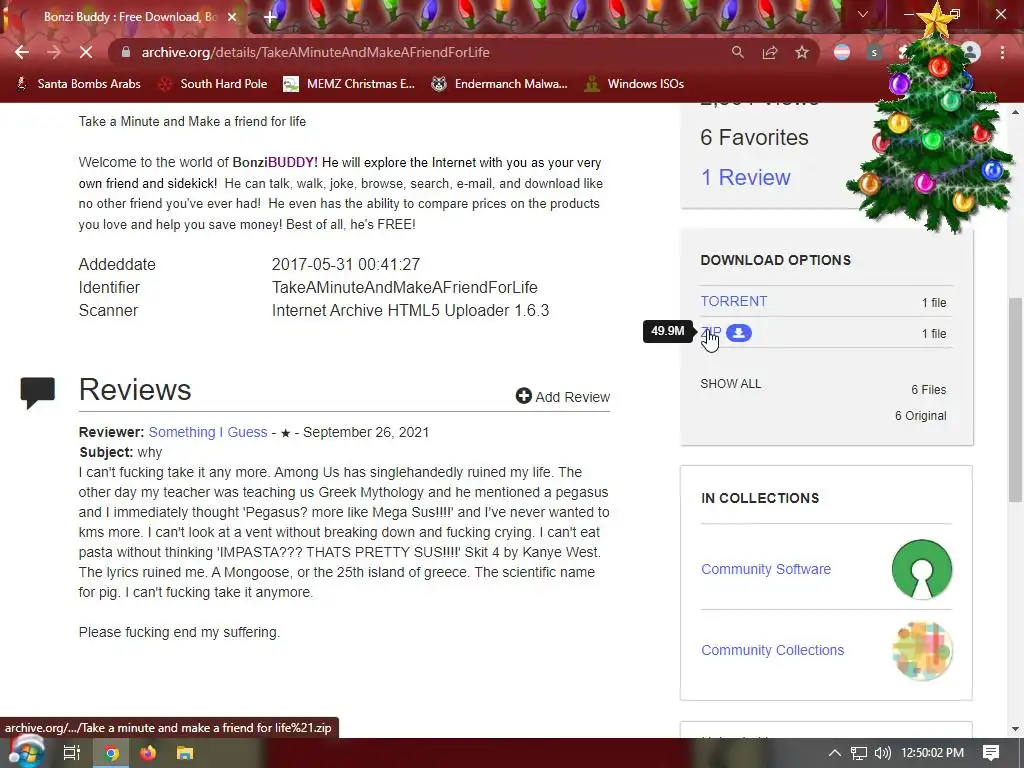Screen dimensions: 1024x768
Task: Open the MEMZ Christmas bookmark
Action: point(349,84)
